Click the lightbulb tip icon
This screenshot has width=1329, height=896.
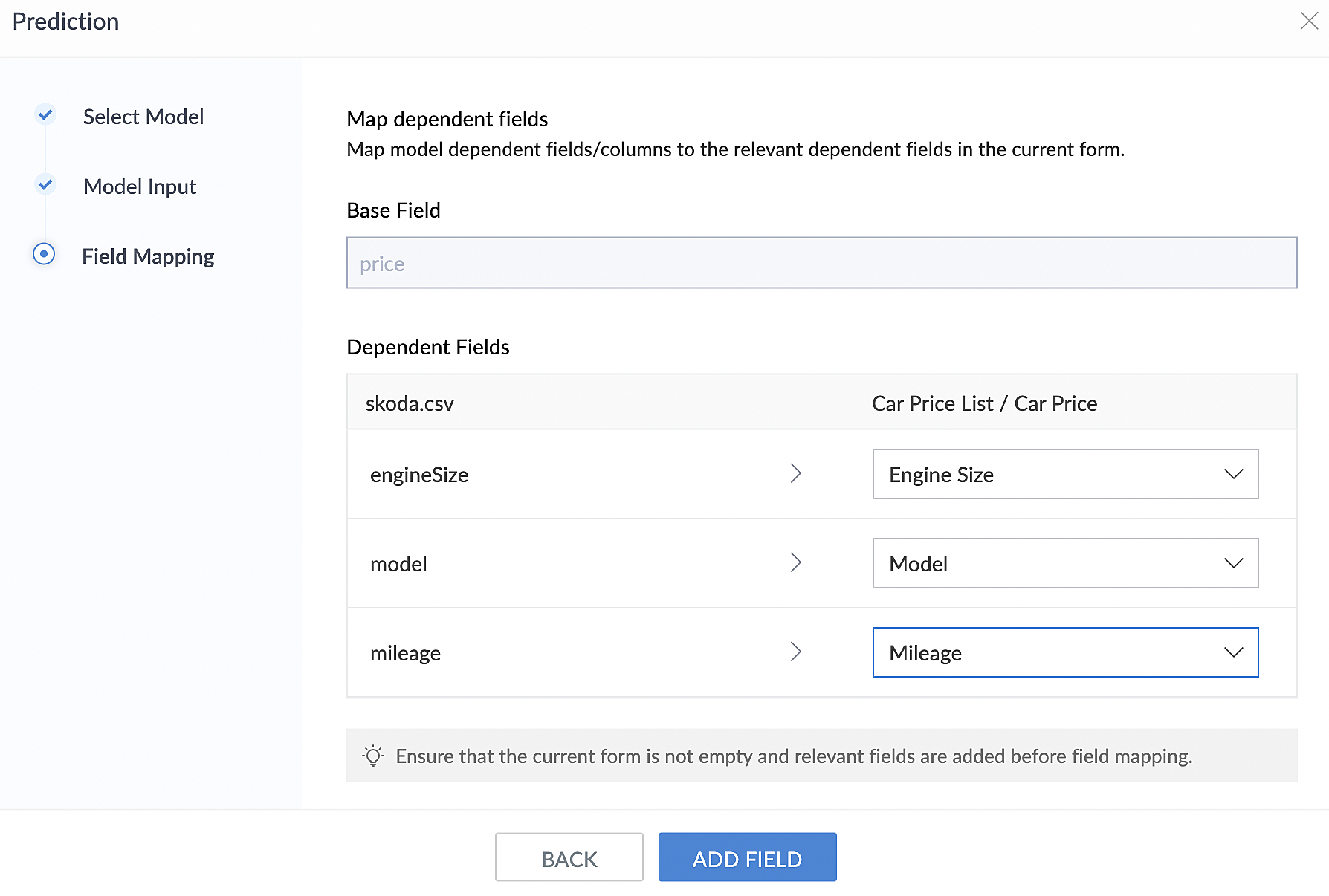coord(373,756)
